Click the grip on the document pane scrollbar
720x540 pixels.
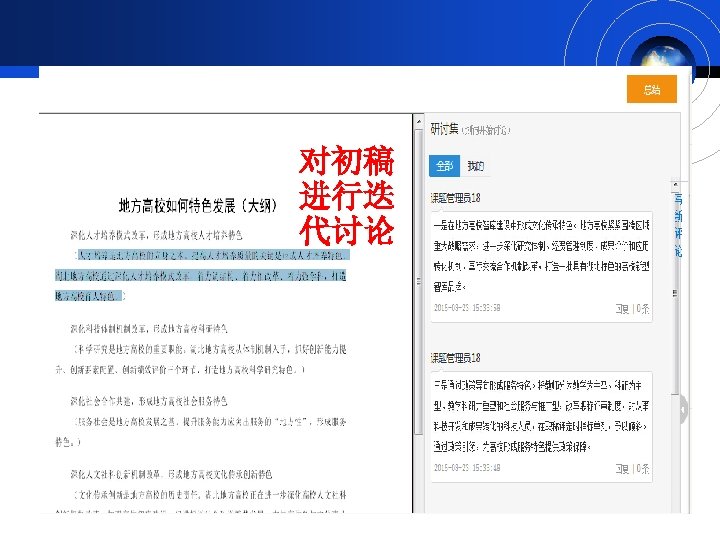coord(418,281)
